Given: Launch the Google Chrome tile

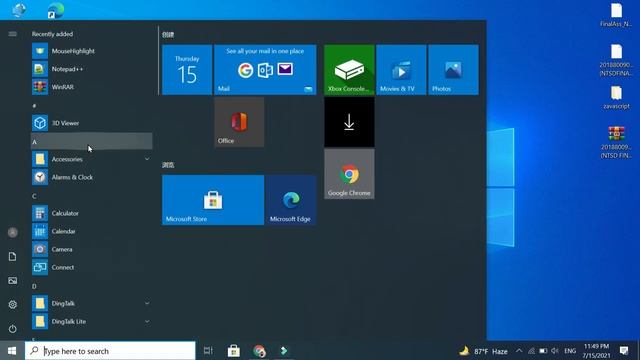Looking at the screenshot, I should coord(349,174).
